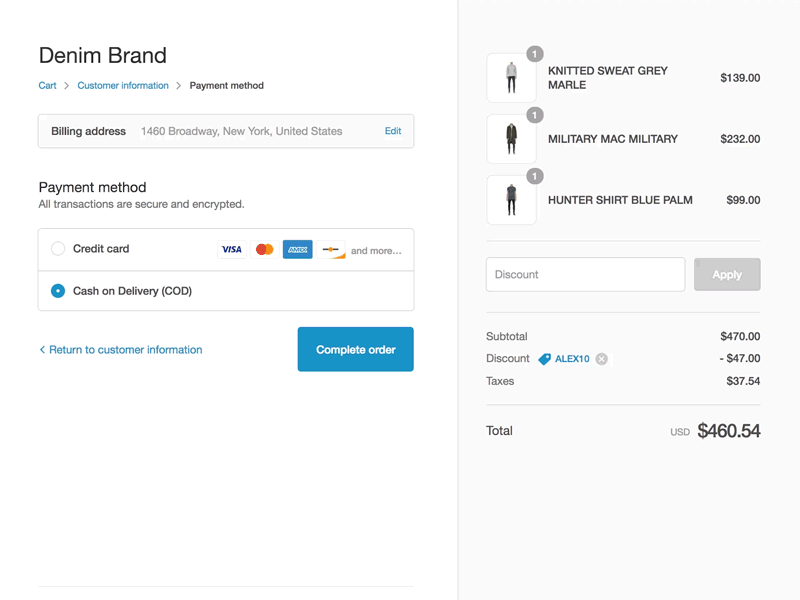Select the Credit card payment option

pyautogui.click(x=58, y=248)
